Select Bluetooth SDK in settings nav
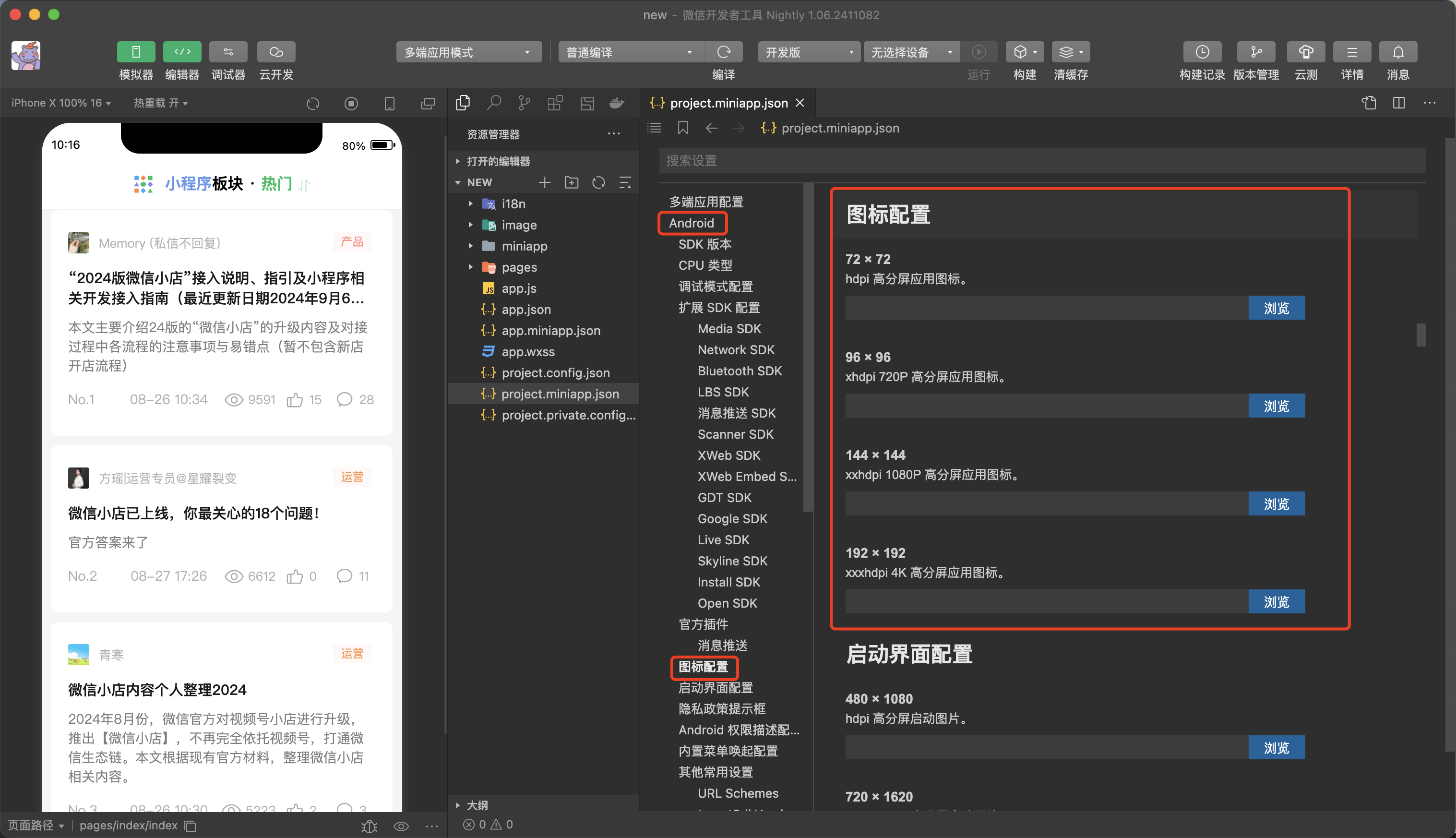 tap(740, 371)
